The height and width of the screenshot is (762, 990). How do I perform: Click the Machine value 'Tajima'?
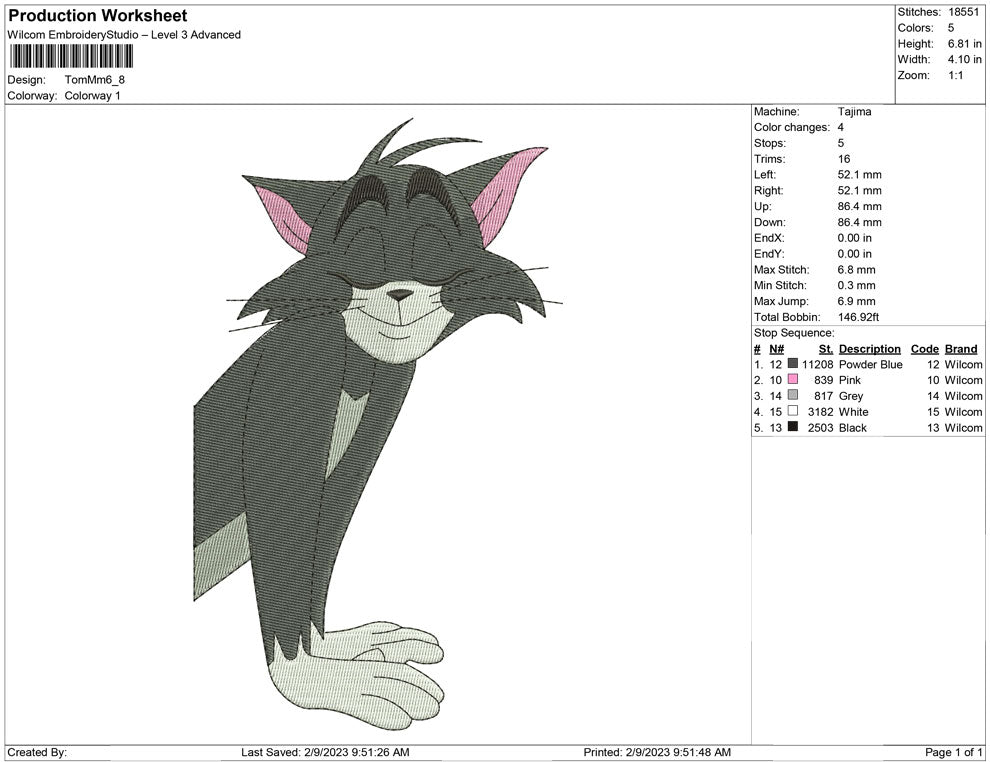click(x=854, y=111)
